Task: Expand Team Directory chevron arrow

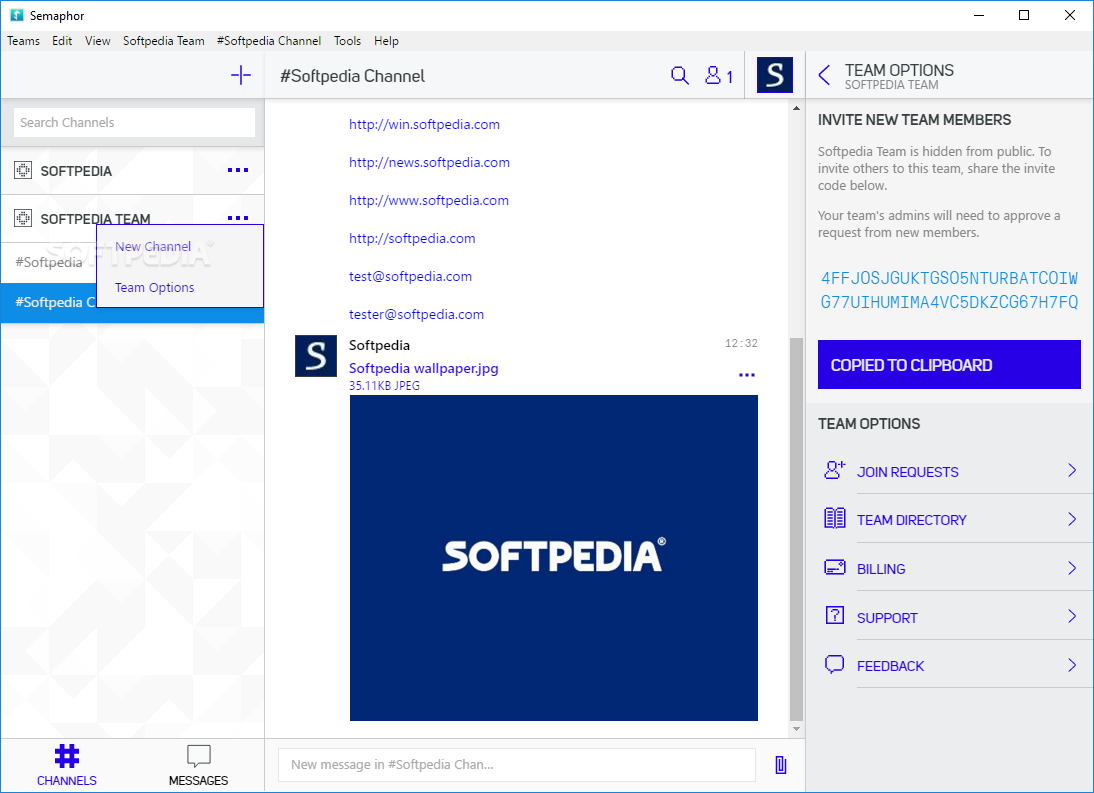Action: (1072, 519)
